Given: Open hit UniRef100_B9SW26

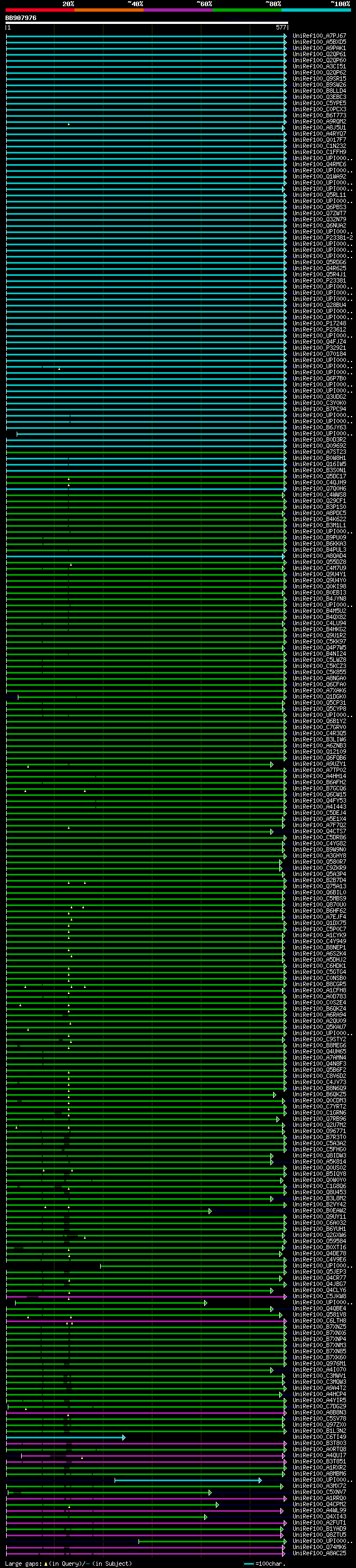Looking at the screenshot, I should click(319, 85).
